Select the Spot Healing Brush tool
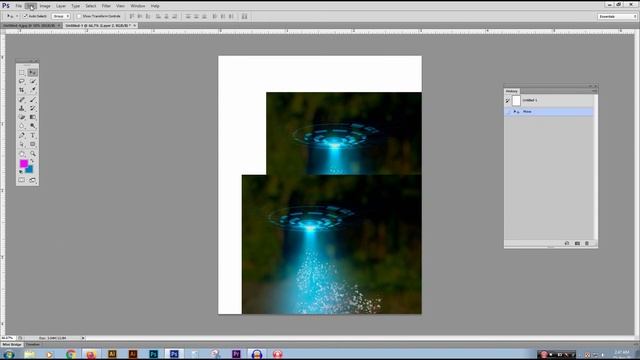This screenshot has width=640, height=360. [x=22, y=100]
